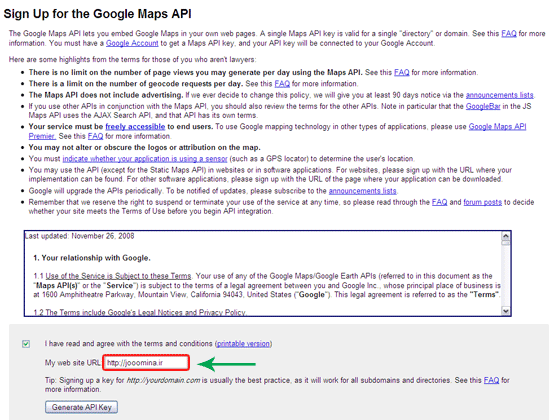Click '1.2 The Terms include Google's Legal Notices' line
The width and height of the screenshot is (550, 420).
point(140,312)
